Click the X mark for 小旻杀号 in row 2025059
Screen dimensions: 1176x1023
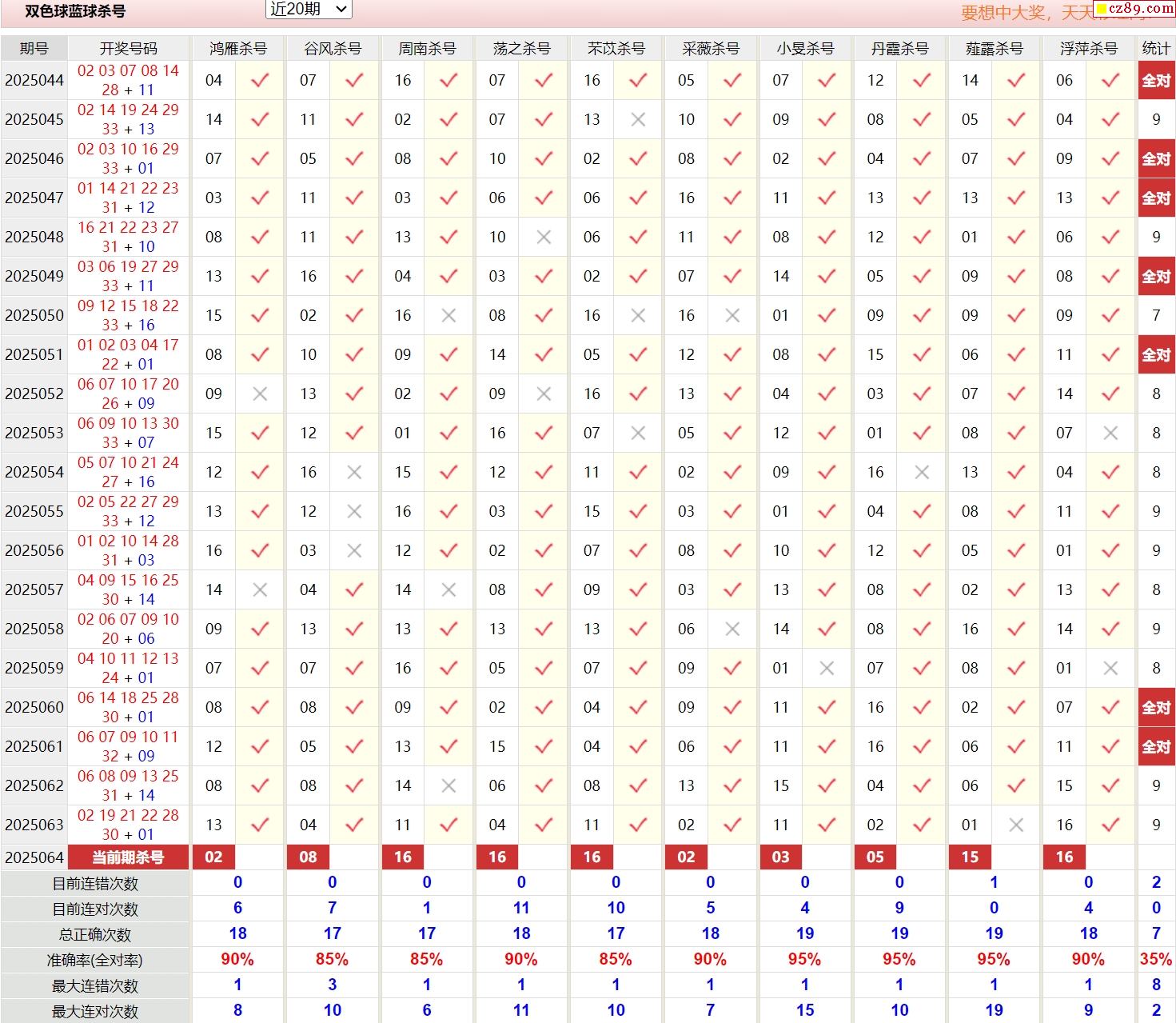[827, 668]
